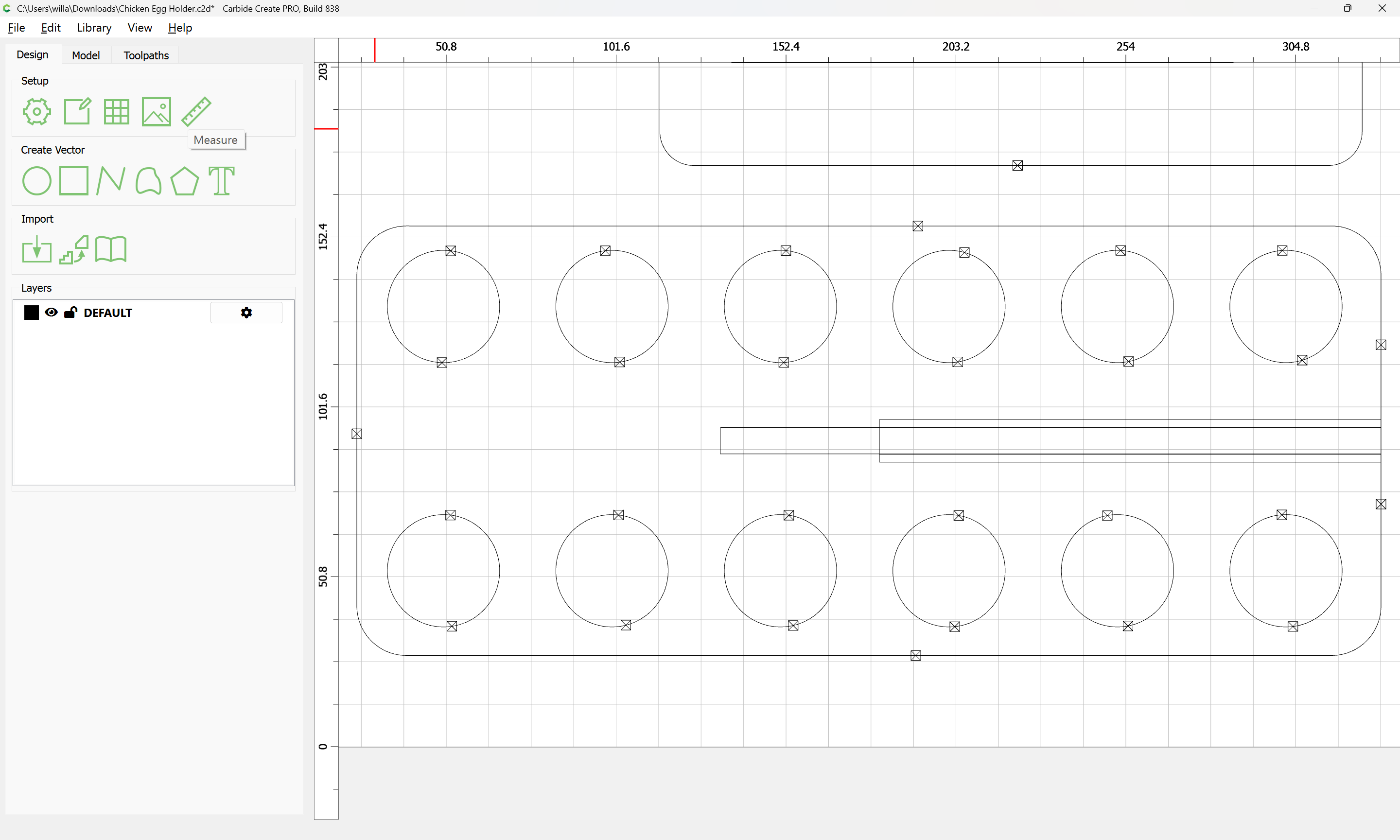Select the Measure ruler tool

point(196,111)
